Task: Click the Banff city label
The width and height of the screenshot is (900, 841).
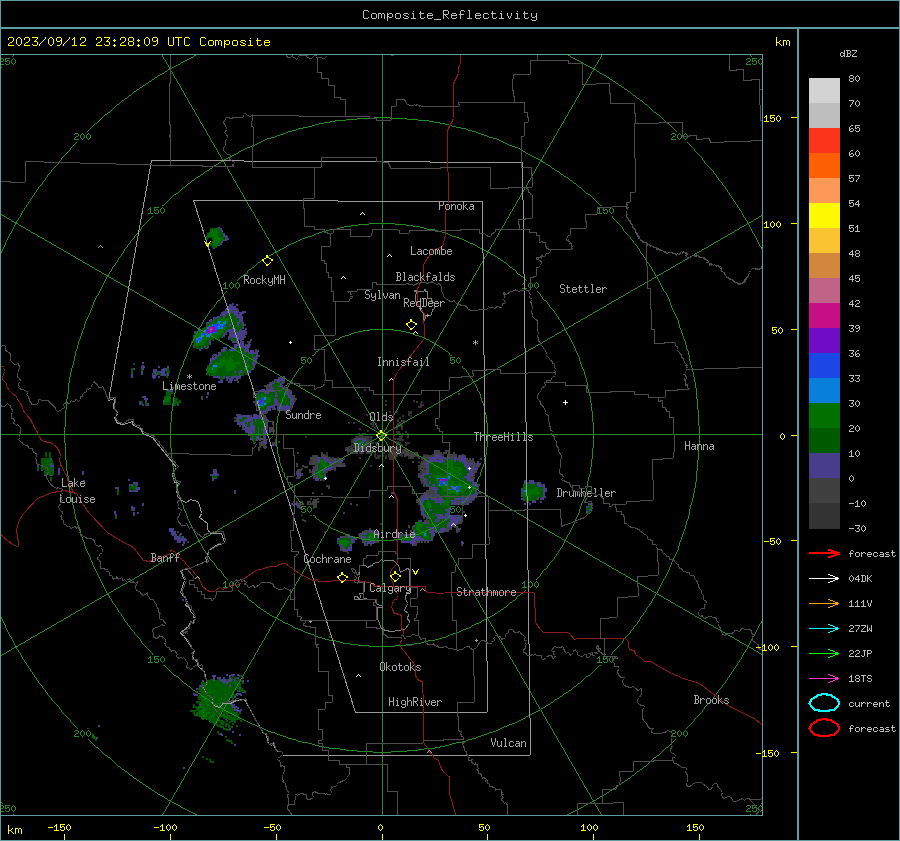Action: click(165, 557)
